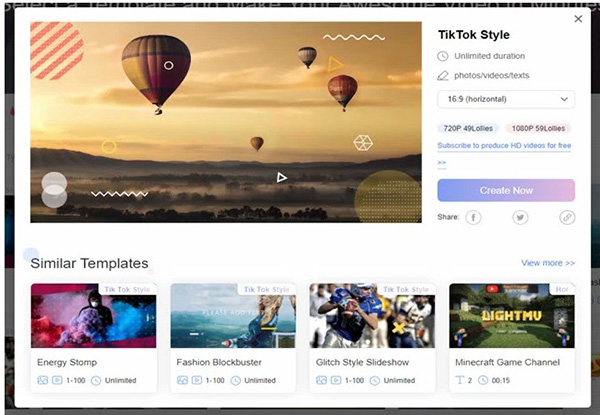Click the Tik Tok Style tag on Energy Stomp
This screenshot has width=600, height=415.
pyautogui.click(x=127, y=289)
